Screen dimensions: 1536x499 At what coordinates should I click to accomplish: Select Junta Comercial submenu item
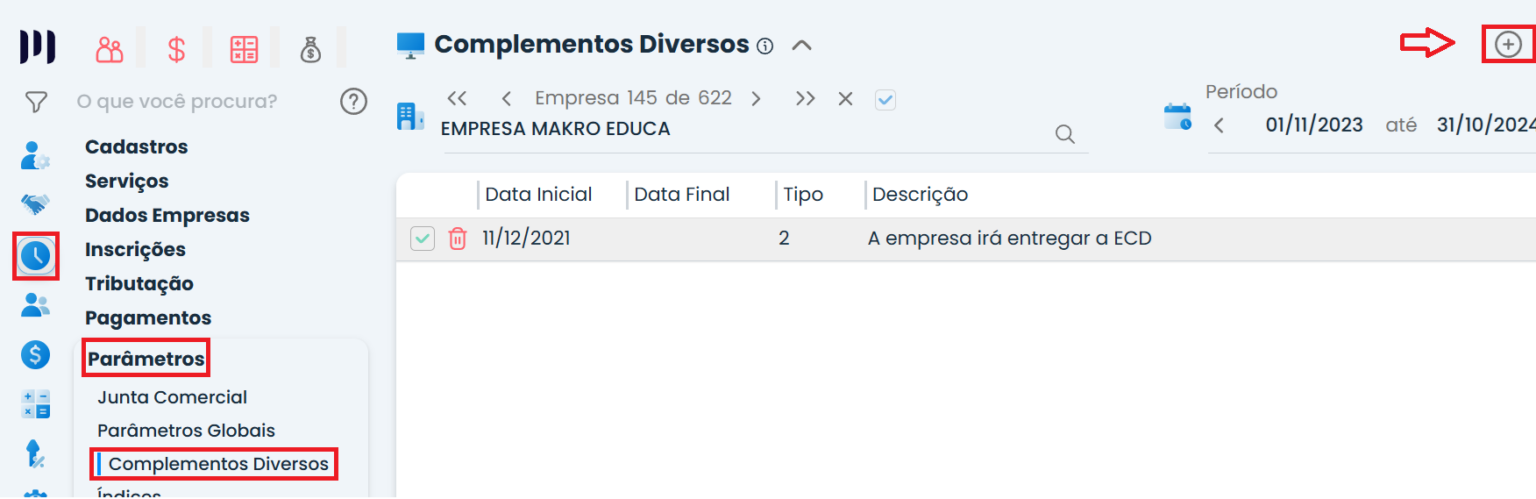coord(172,397)
